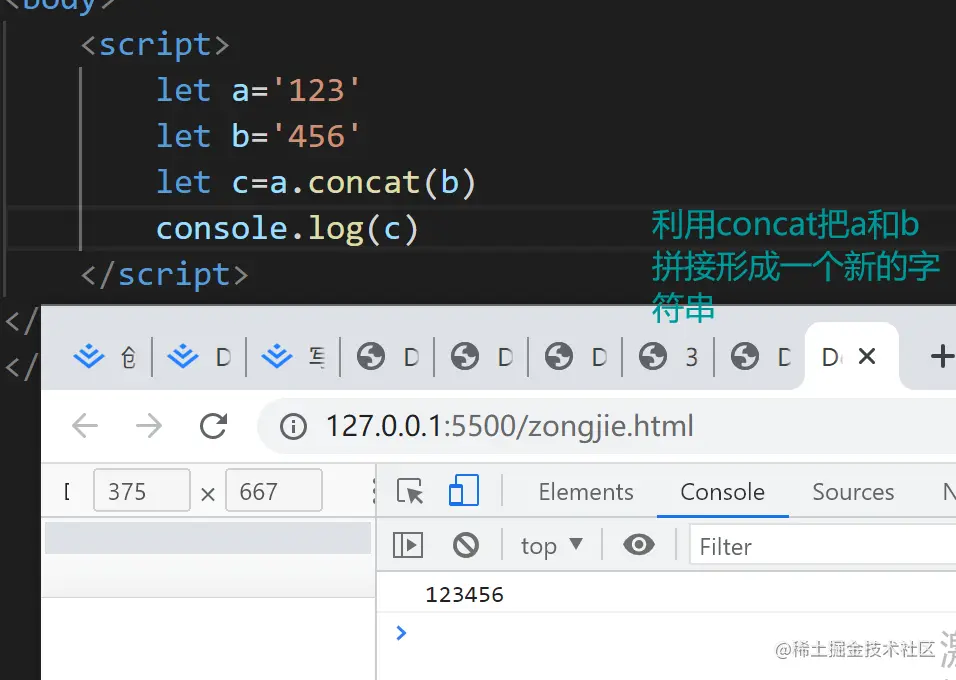Reload the zongjie.html page
The image size is (956, 680).
(x=213, y=426)
